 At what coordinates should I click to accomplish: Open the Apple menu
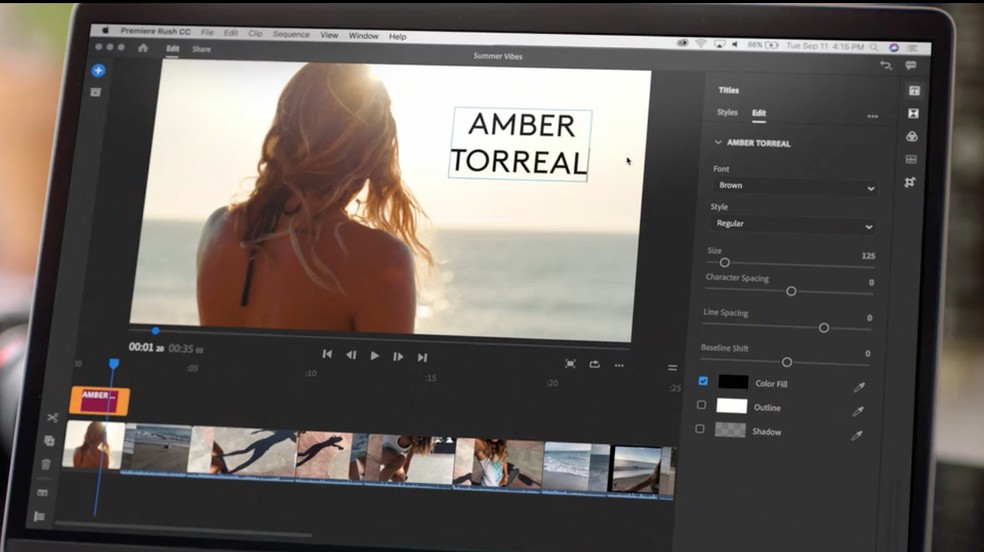click(x=105, y=29)
